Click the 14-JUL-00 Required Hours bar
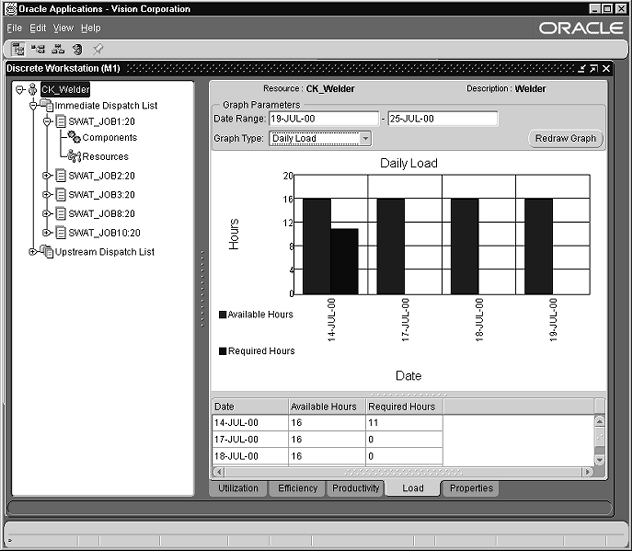 [344, 261]
